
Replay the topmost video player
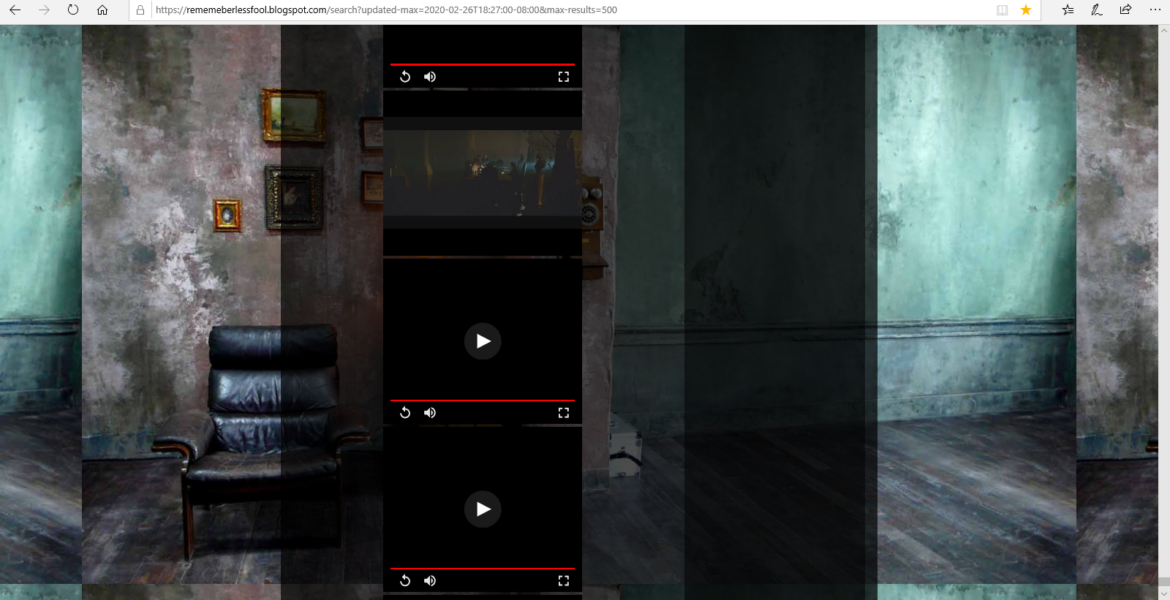405,77
